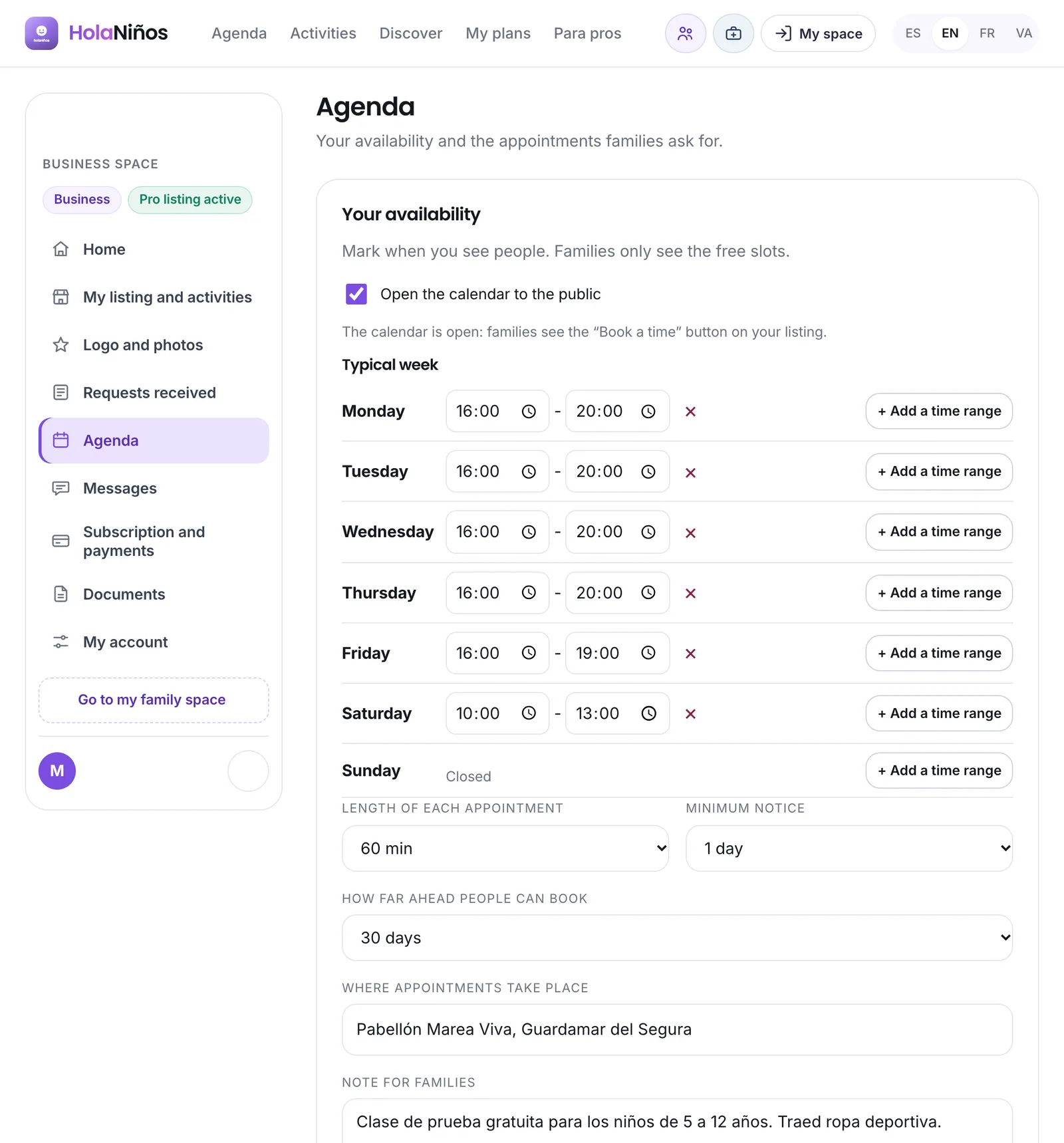Open Messages in the sidebar
1064x1143 pixels.
tap(154, 489)
